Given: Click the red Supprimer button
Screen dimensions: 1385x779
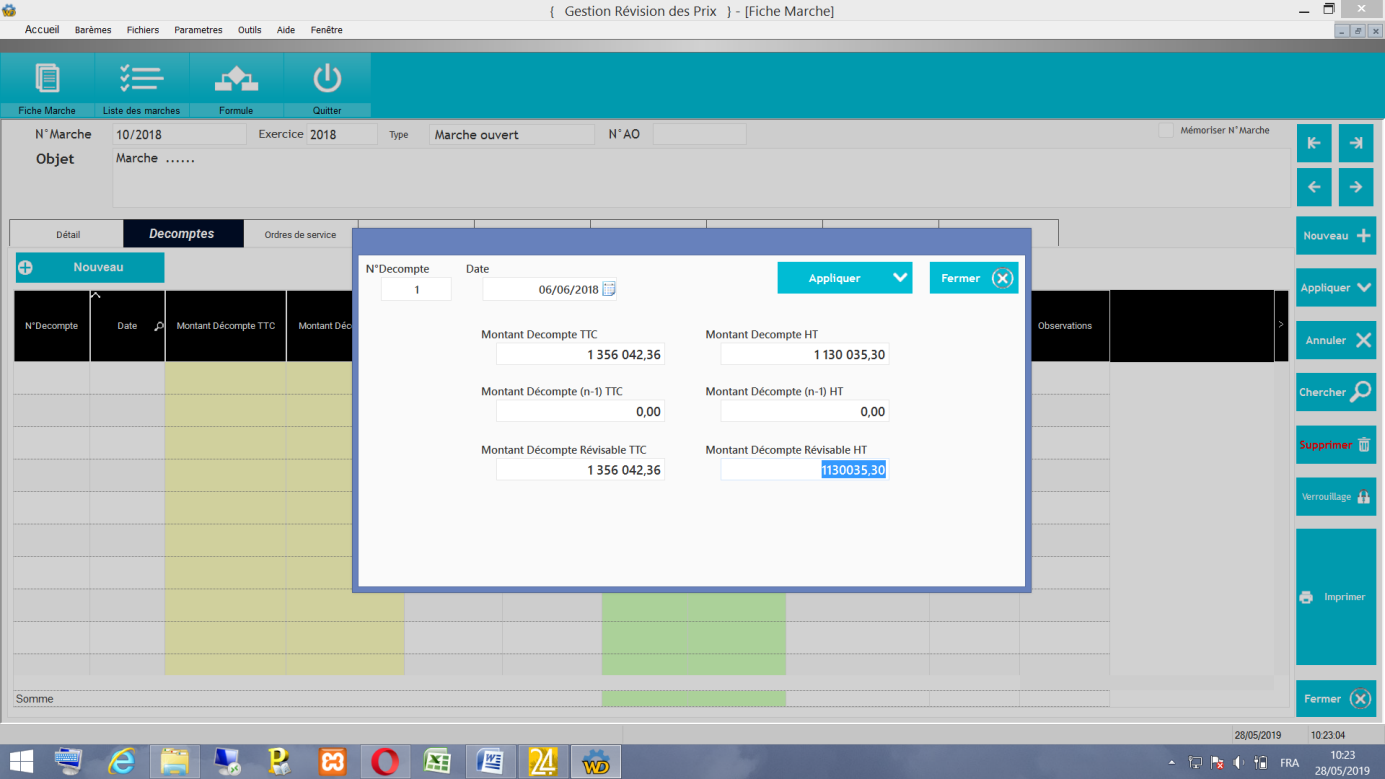Looking at the screenshot, I should click(x=1335, y=445).
